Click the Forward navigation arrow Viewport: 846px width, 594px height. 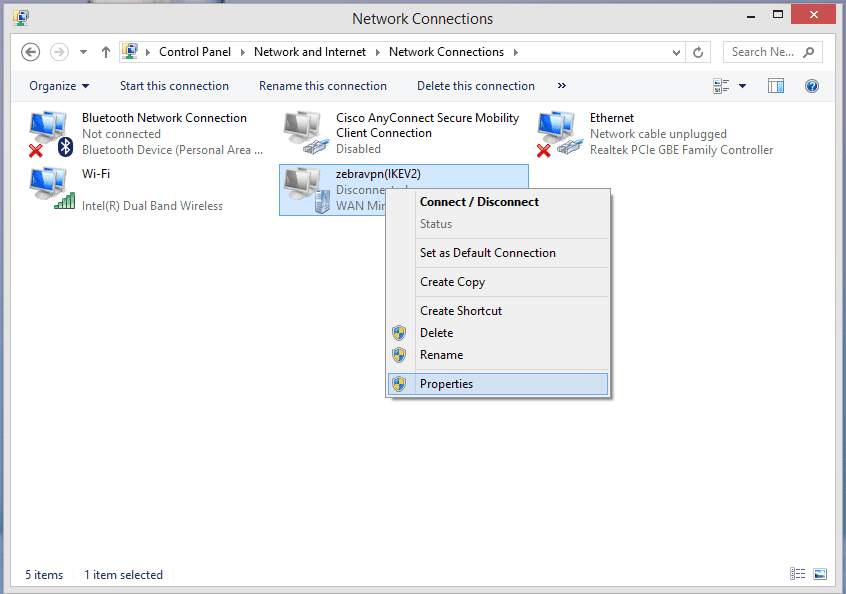point(59,52)
